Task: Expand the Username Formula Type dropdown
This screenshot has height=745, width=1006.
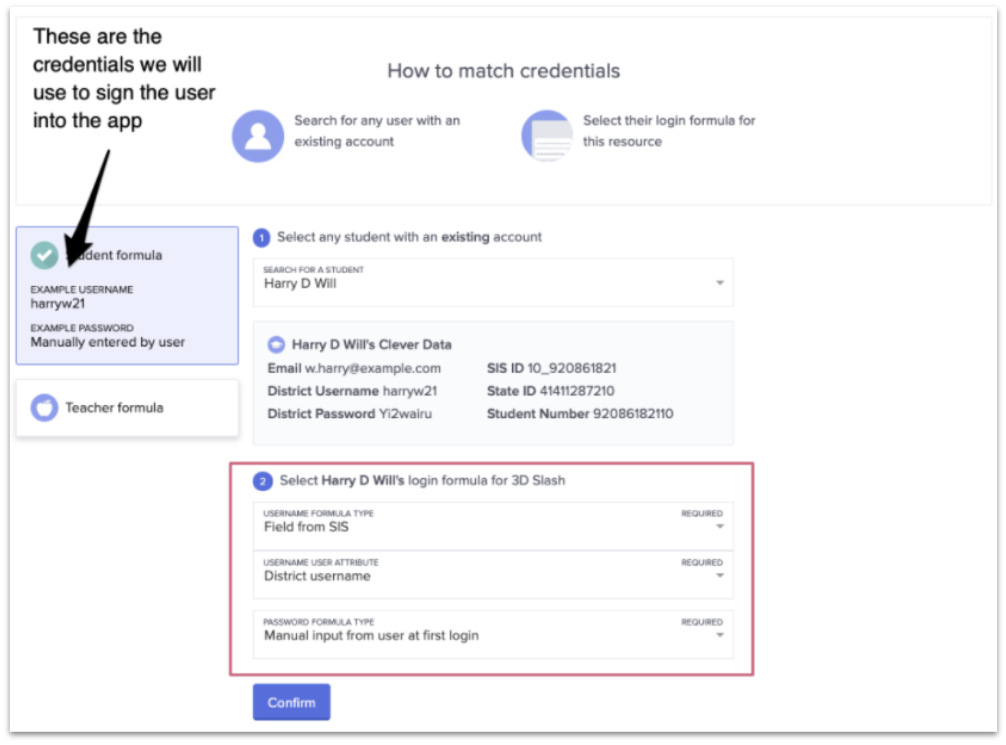Action: pyautogui.click(x=718, y=527)
